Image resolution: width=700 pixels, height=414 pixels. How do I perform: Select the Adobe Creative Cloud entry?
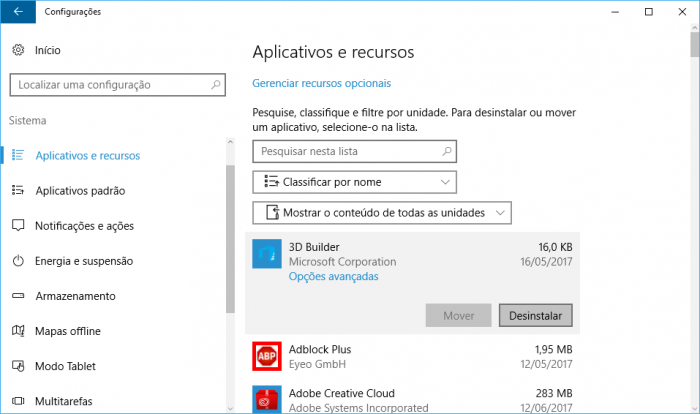412,399
